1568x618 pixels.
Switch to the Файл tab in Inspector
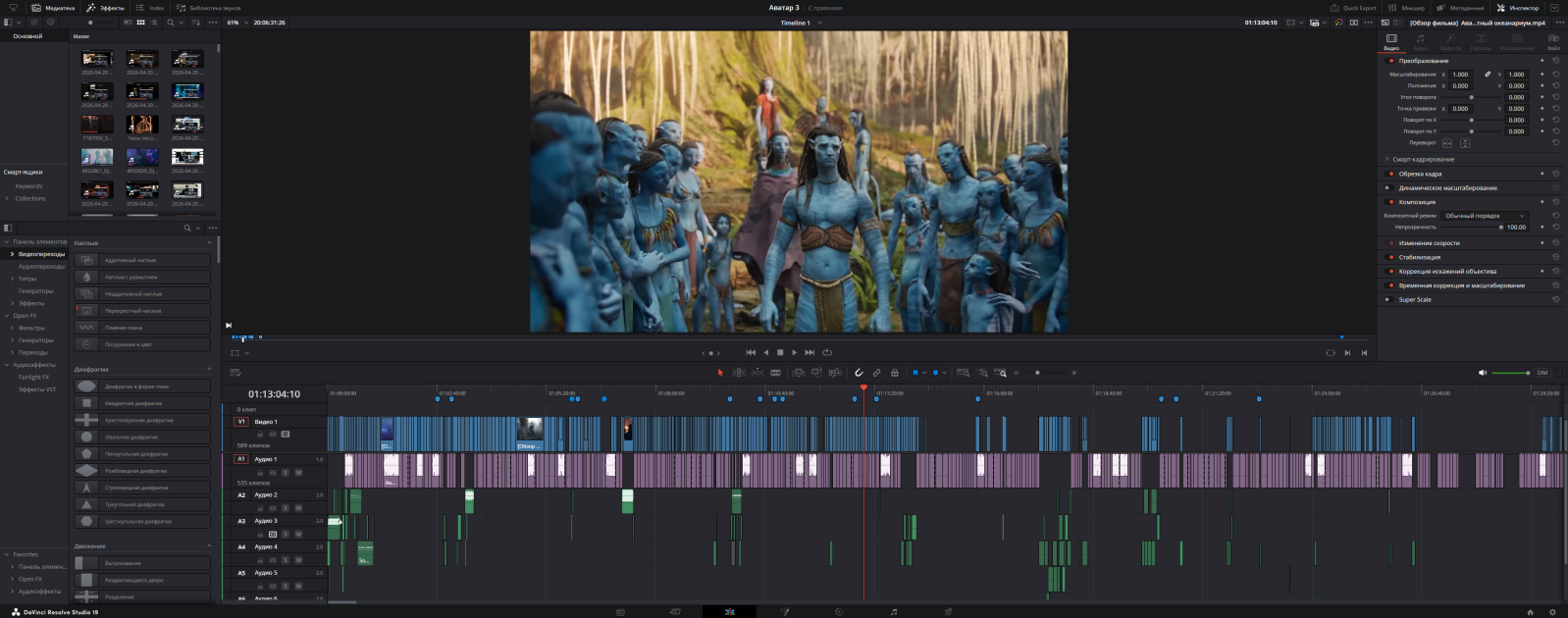pyautogui.click(x=1553, y=41)
